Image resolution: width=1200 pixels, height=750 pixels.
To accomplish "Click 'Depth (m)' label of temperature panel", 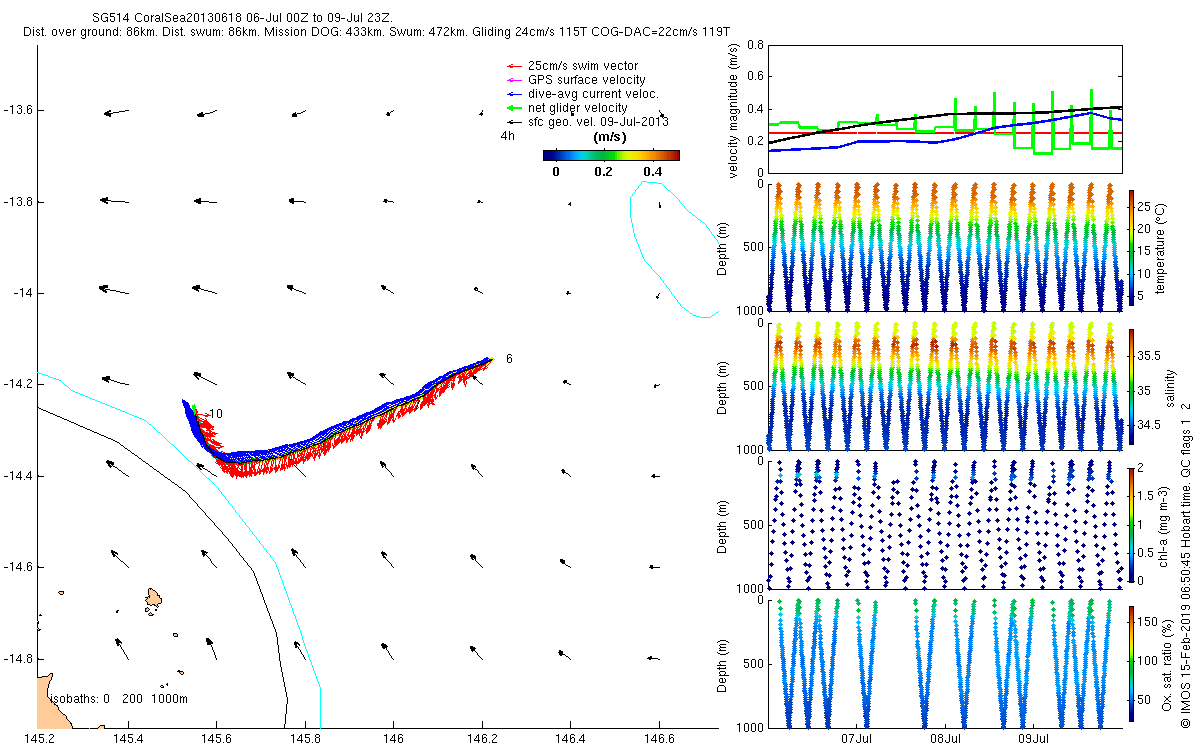I will tap(723, 247).
